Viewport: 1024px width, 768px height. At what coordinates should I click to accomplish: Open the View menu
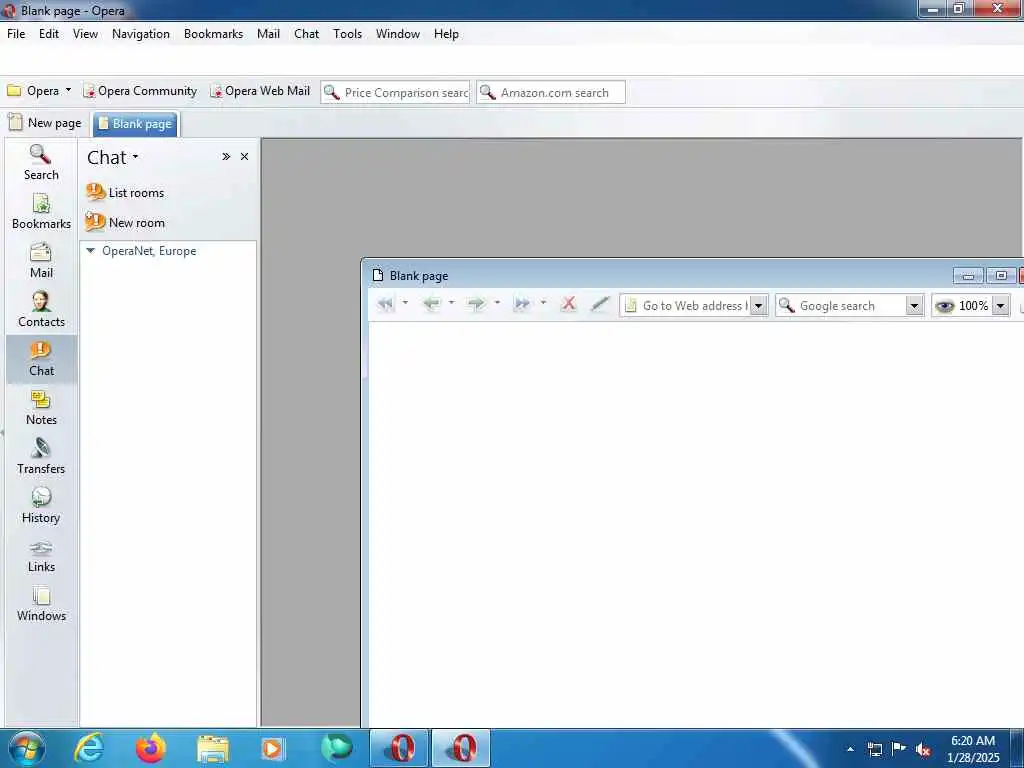85,34
